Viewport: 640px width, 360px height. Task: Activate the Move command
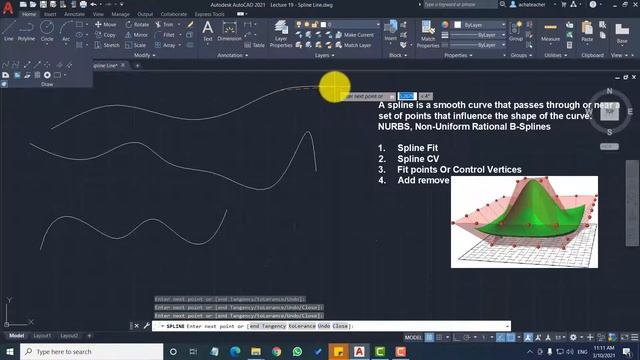point(106,24)
